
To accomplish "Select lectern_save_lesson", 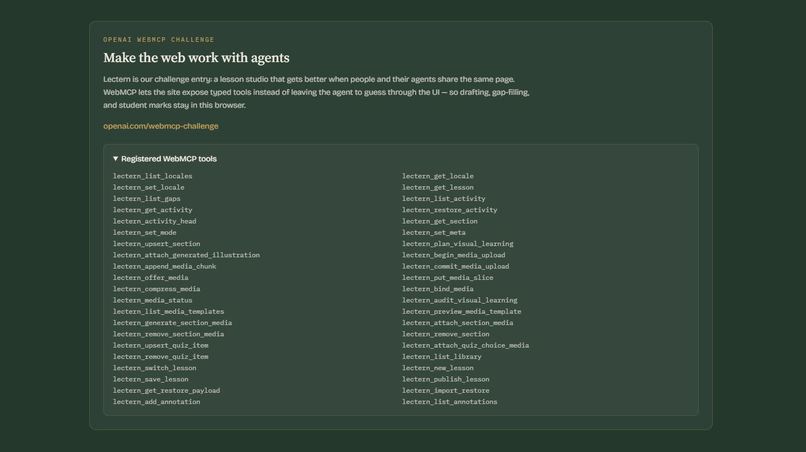I will pyautogui.click(x=151, y=379).
